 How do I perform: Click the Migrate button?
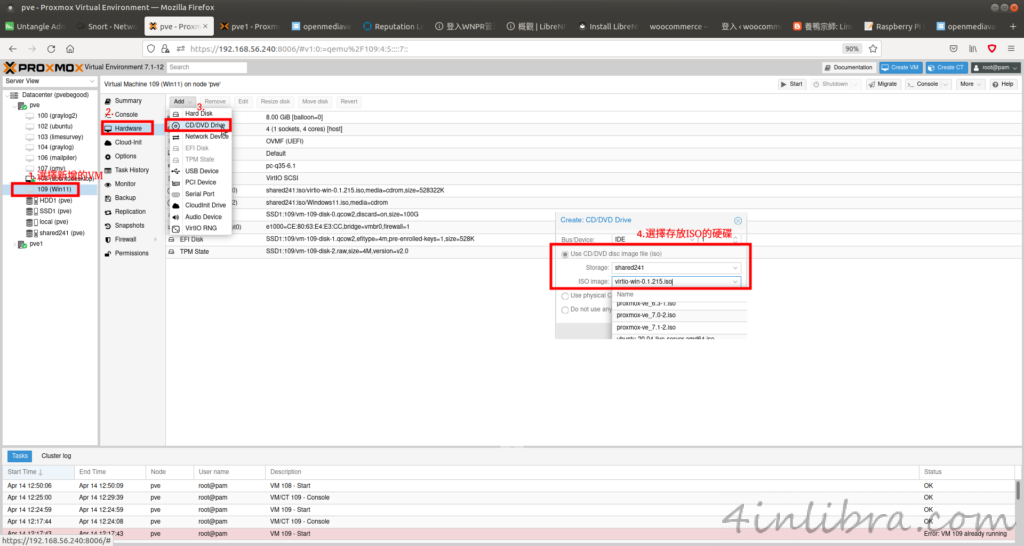[882, 84]
